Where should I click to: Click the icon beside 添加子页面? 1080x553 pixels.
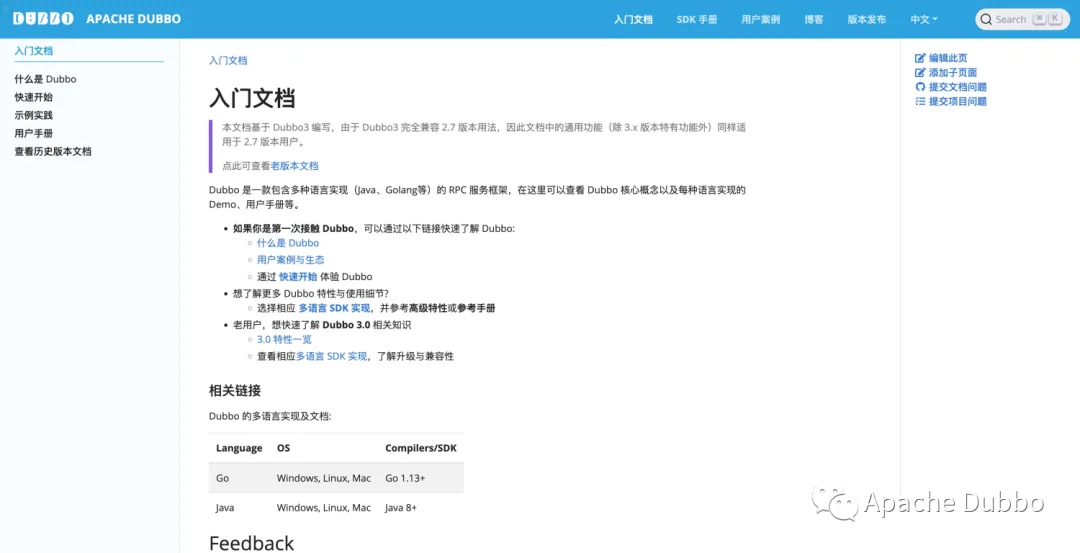920,72
